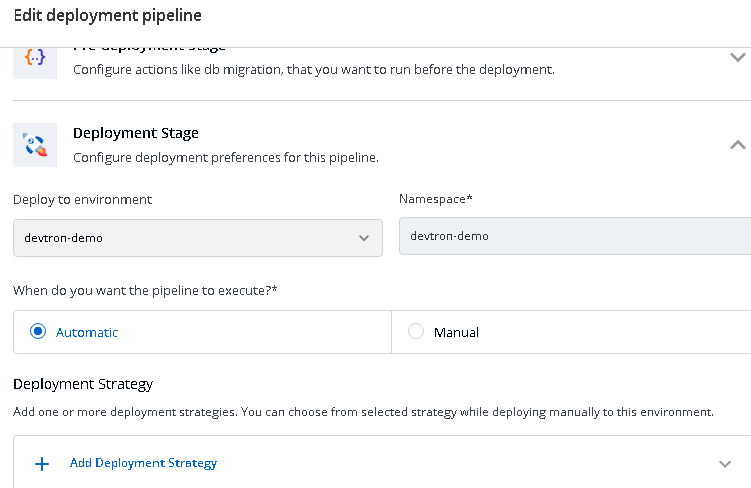751x488 pixels.
Task: Click the Deployment Strategy section heading
Action: [83, 384]
